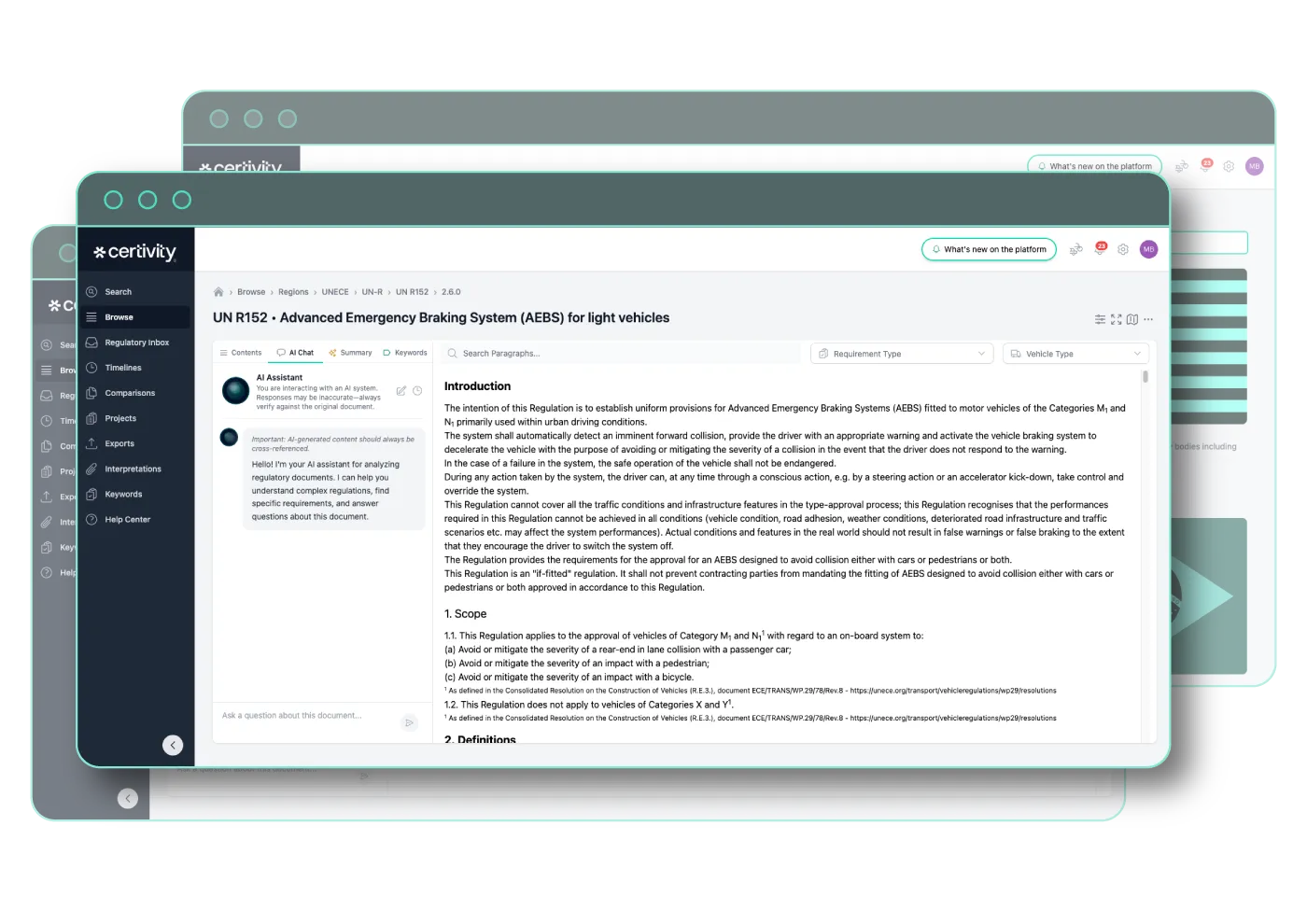Click What's new button in the rear window

point(1095,166)
